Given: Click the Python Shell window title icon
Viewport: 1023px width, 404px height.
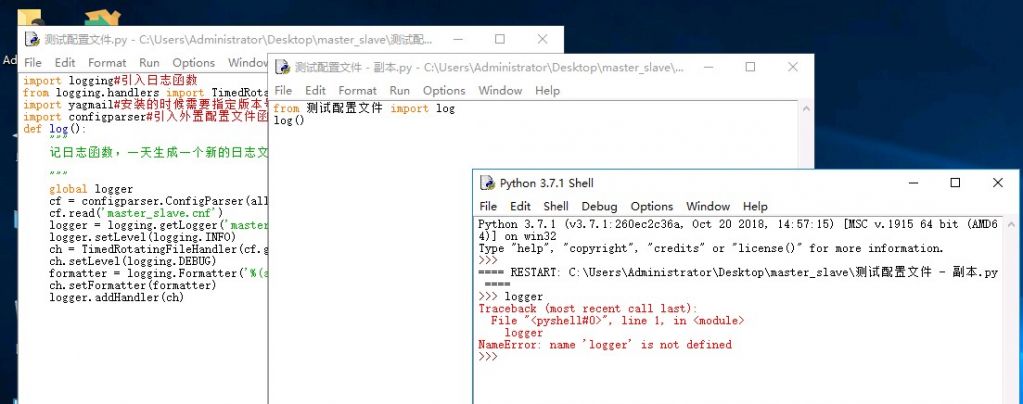Looking at the screenshot, I should pyautogui.click(x=487, y=183).
